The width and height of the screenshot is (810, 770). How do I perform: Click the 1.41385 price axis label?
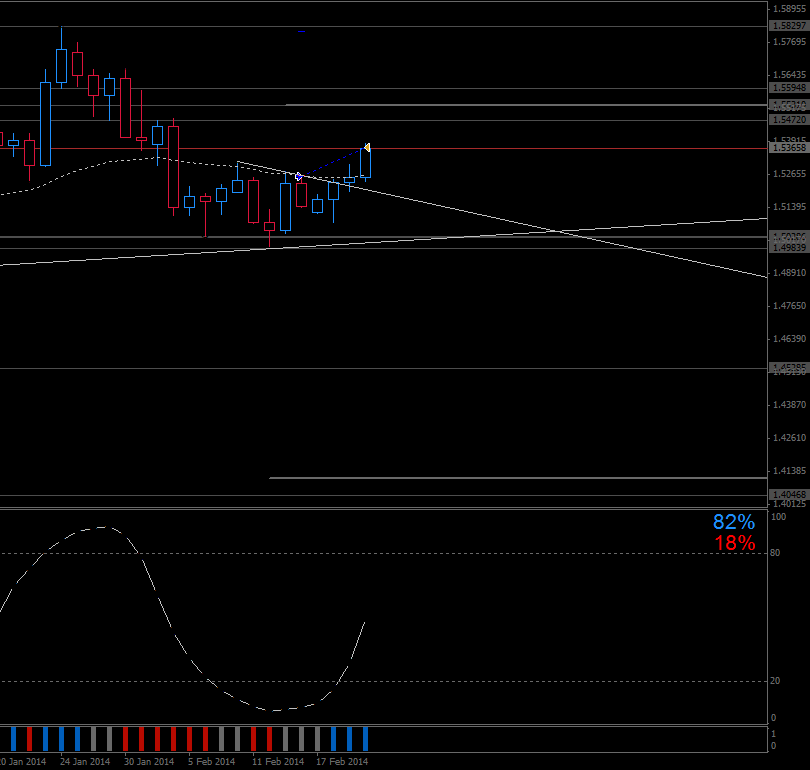click(789, 471)
